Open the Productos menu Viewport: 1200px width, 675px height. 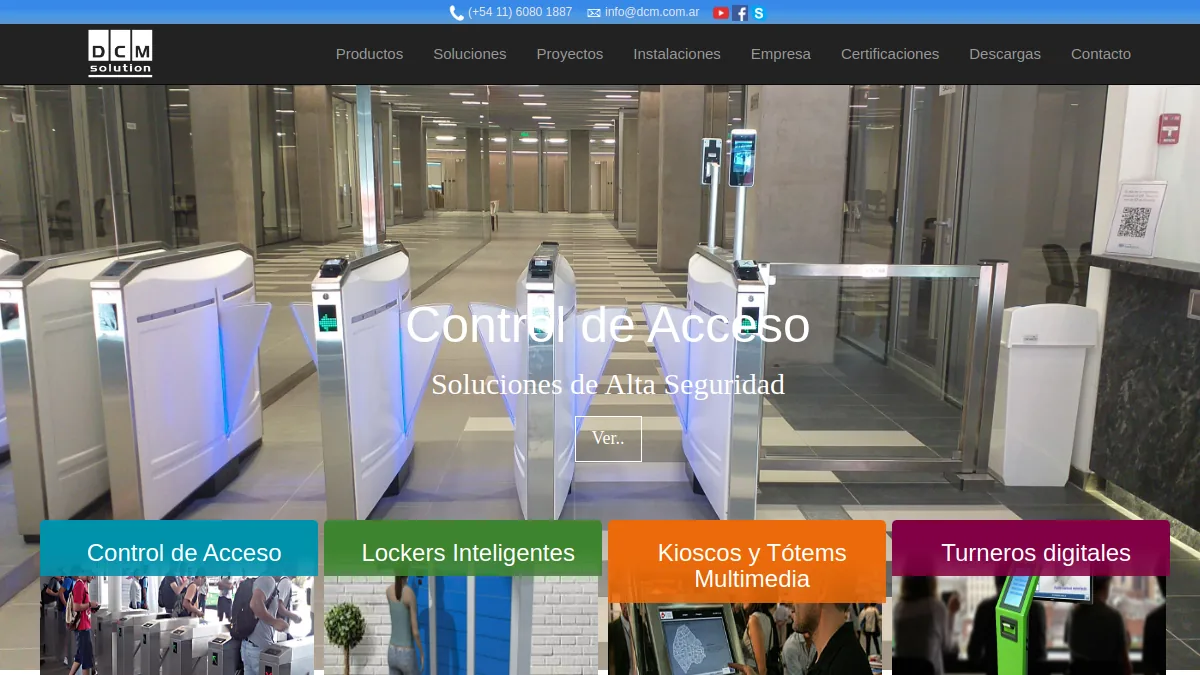click(369, 54)
